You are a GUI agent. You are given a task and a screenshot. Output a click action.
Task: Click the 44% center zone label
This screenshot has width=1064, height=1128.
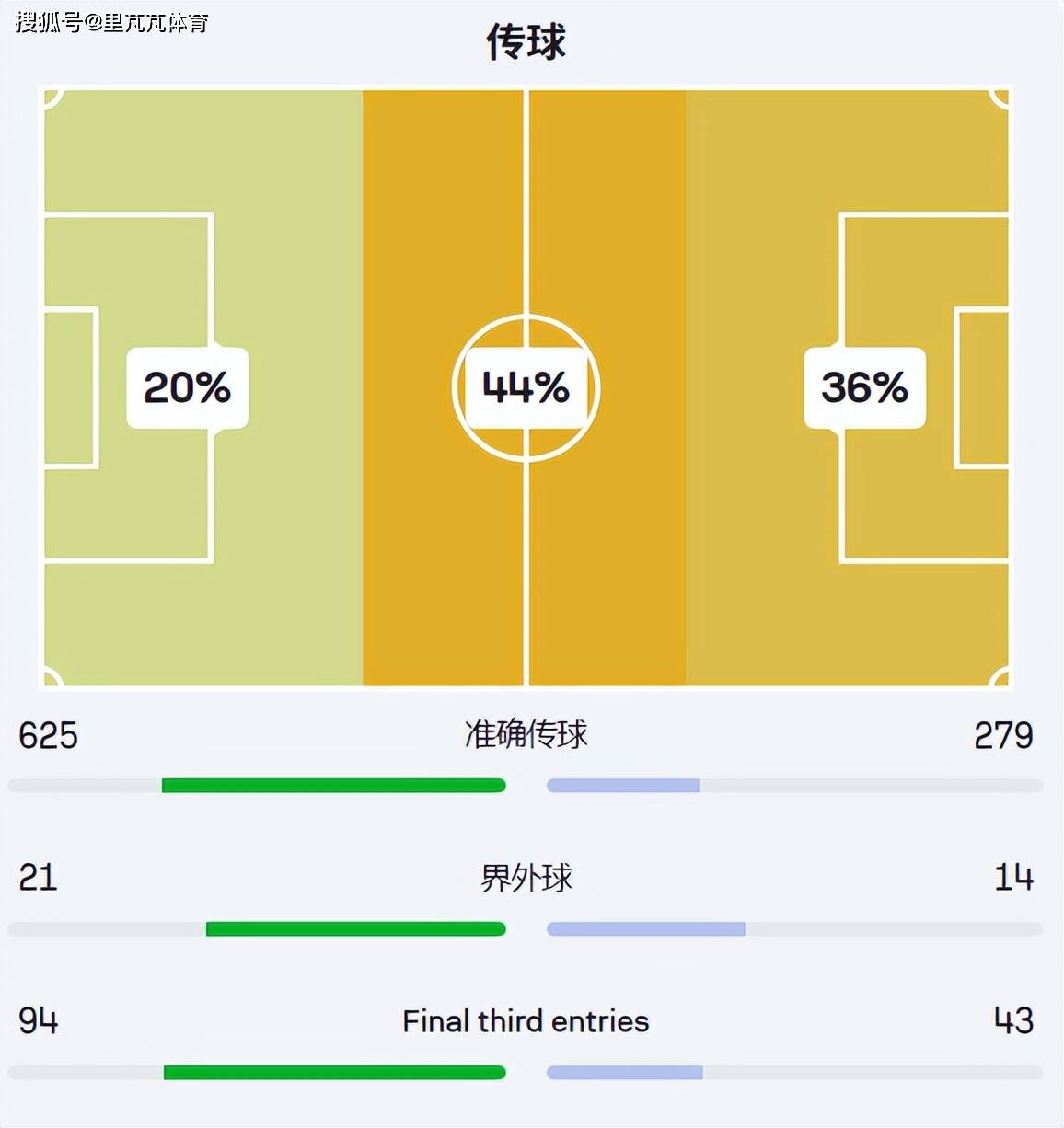click(x=526, y=387)
